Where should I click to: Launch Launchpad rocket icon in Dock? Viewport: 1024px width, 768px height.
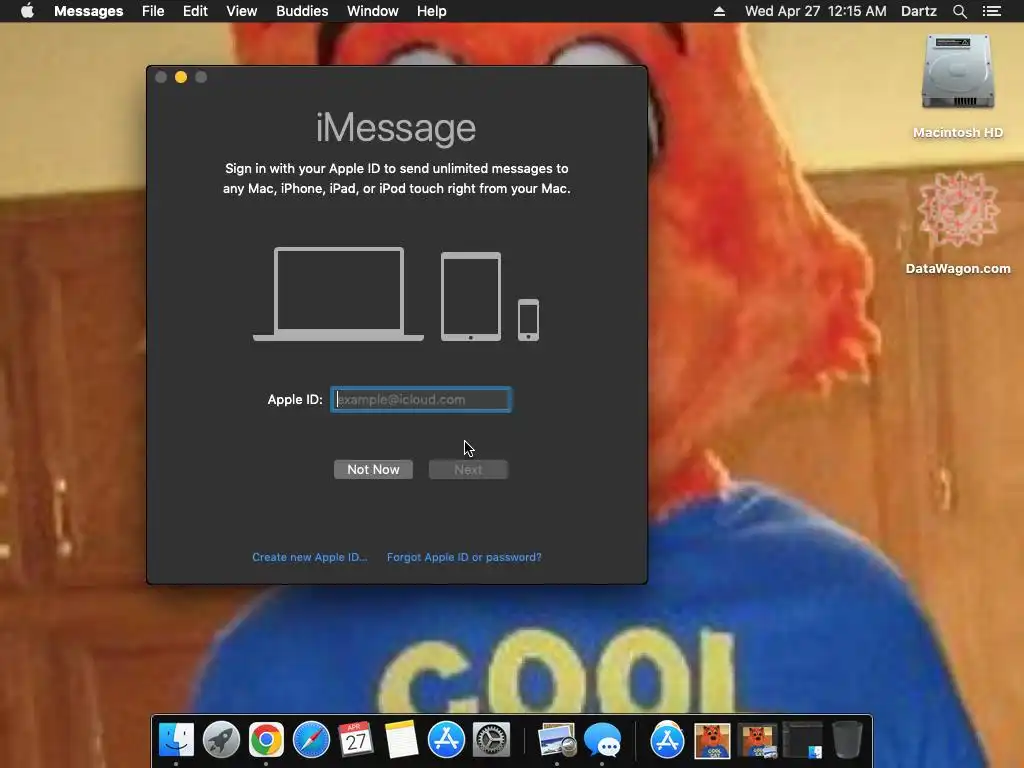tap(221, 740)
